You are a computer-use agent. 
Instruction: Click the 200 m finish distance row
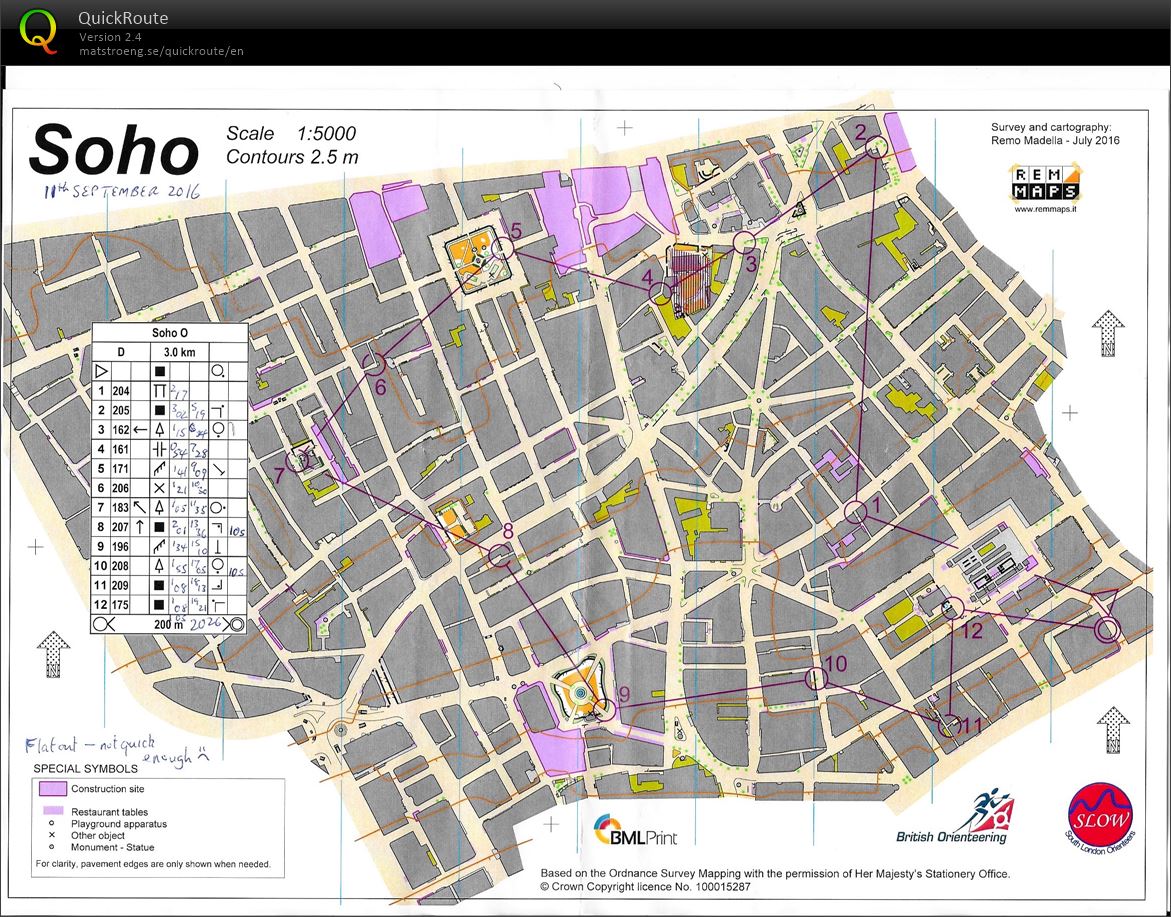click(170, 624)
